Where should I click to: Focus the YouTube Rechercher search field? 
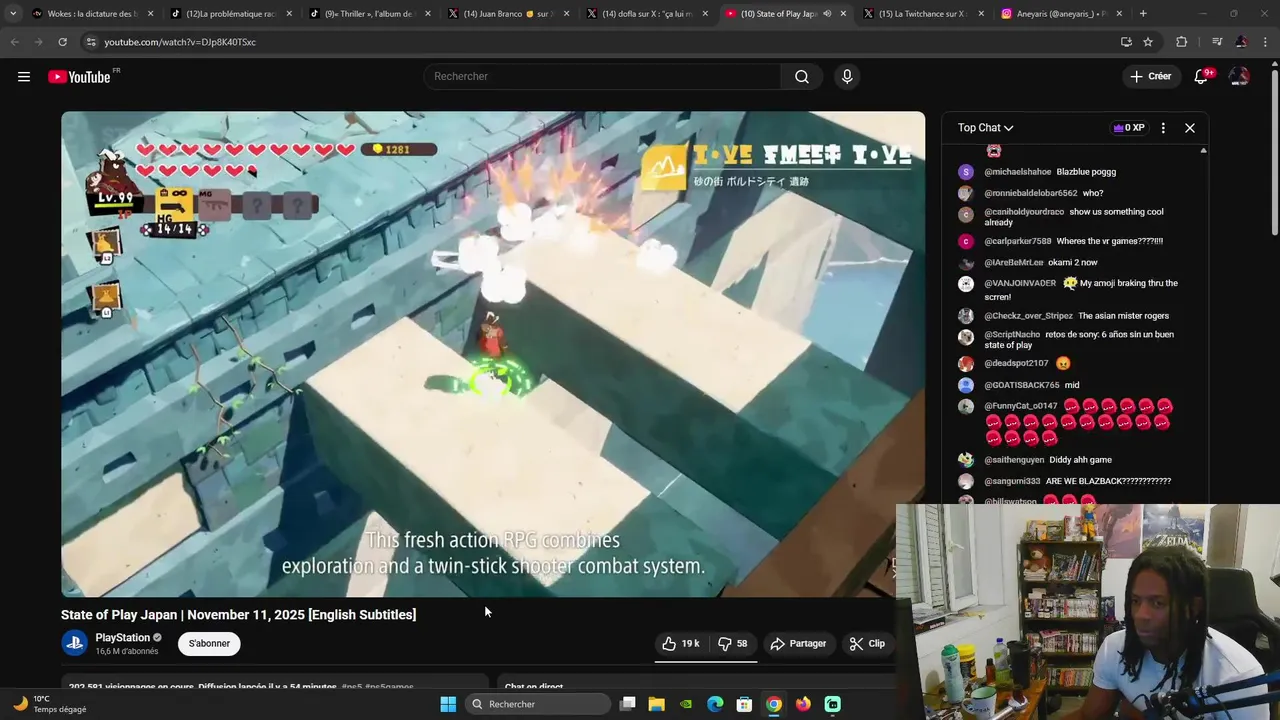coord(603,77)
